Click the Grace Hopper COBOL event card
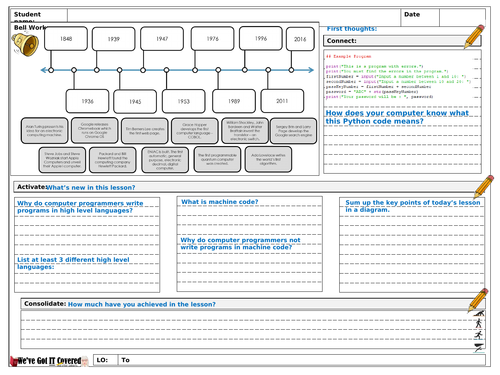 coord(195,131)
